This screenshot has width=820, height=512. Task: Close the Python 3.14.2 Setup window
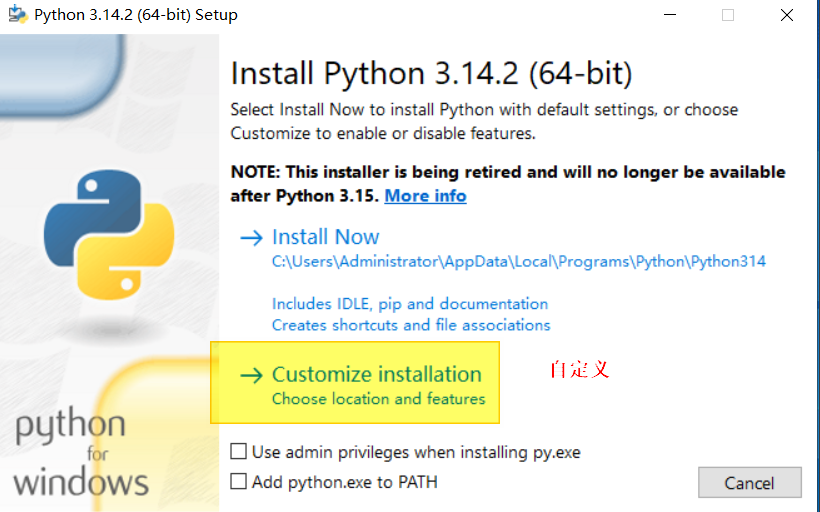coord(787,15)
